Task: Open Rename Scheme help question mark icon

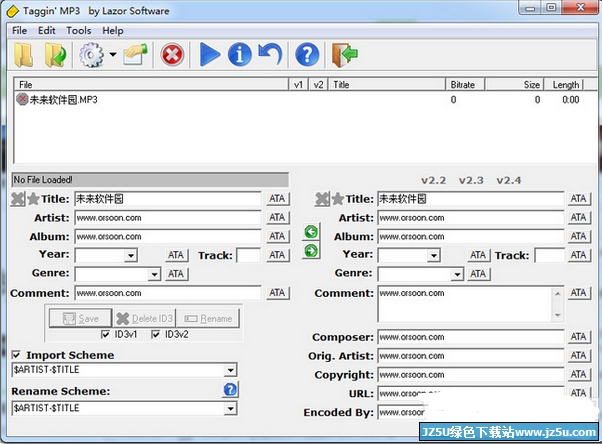Action: coord(230,390)
